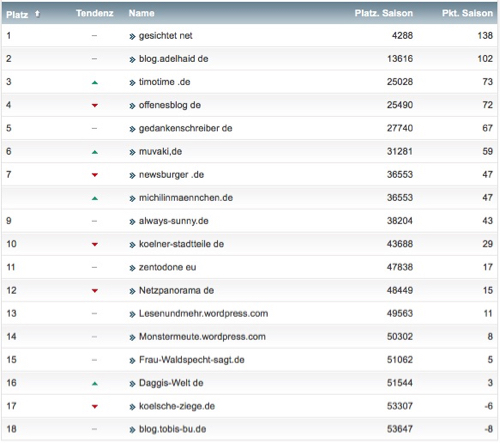The width and height of the screenshot is (500, 443).
Task: Sort by Platz. Saison column header
Action: click(384, 13)
